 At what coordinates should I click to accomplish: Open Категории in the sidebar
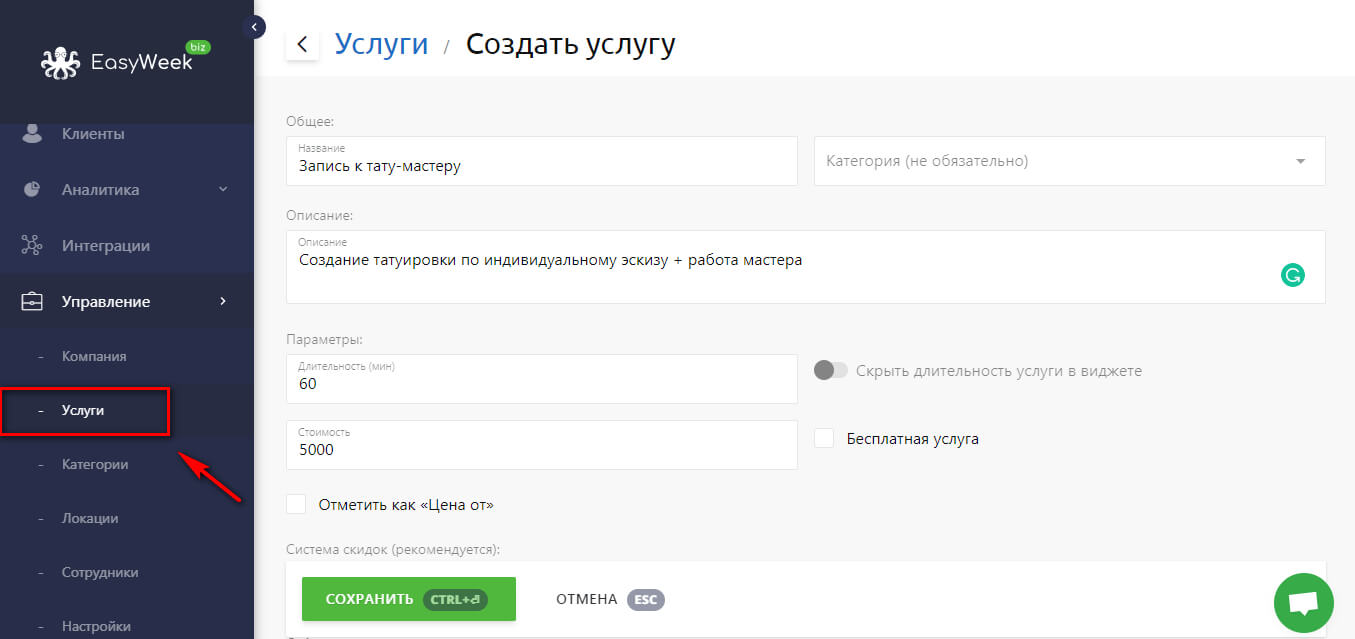pos(95,464)
